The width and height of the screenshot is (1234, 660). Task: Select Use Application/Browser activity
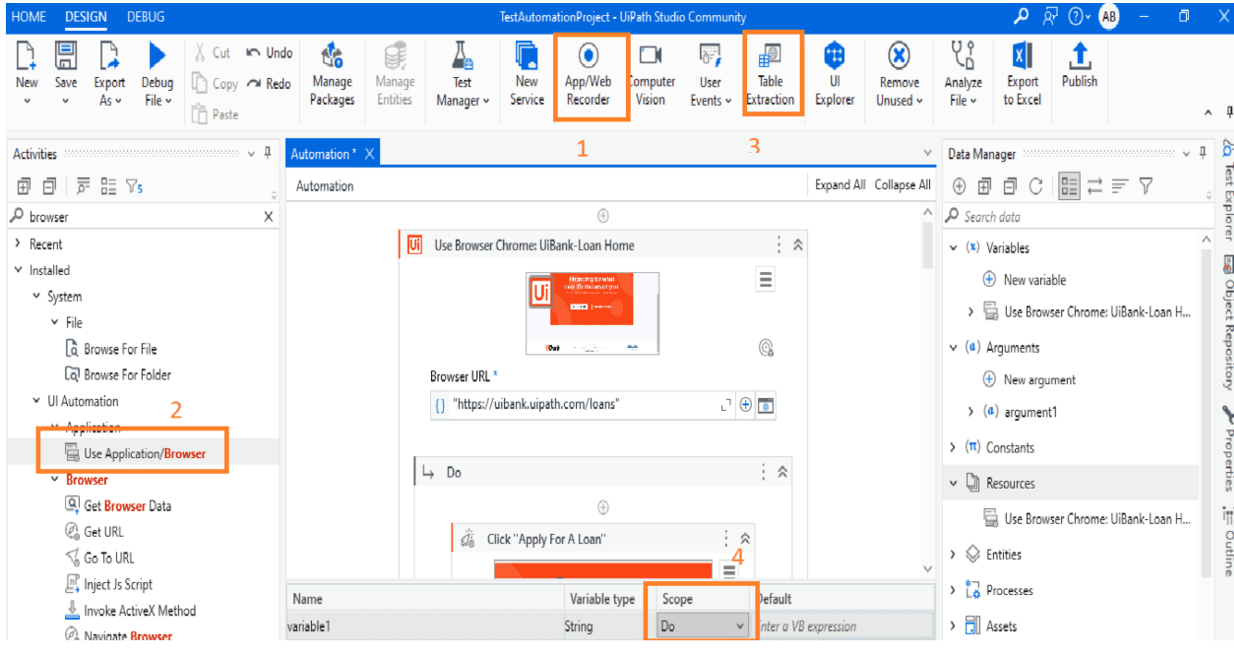pyautogui.click(x=136, y=453)
